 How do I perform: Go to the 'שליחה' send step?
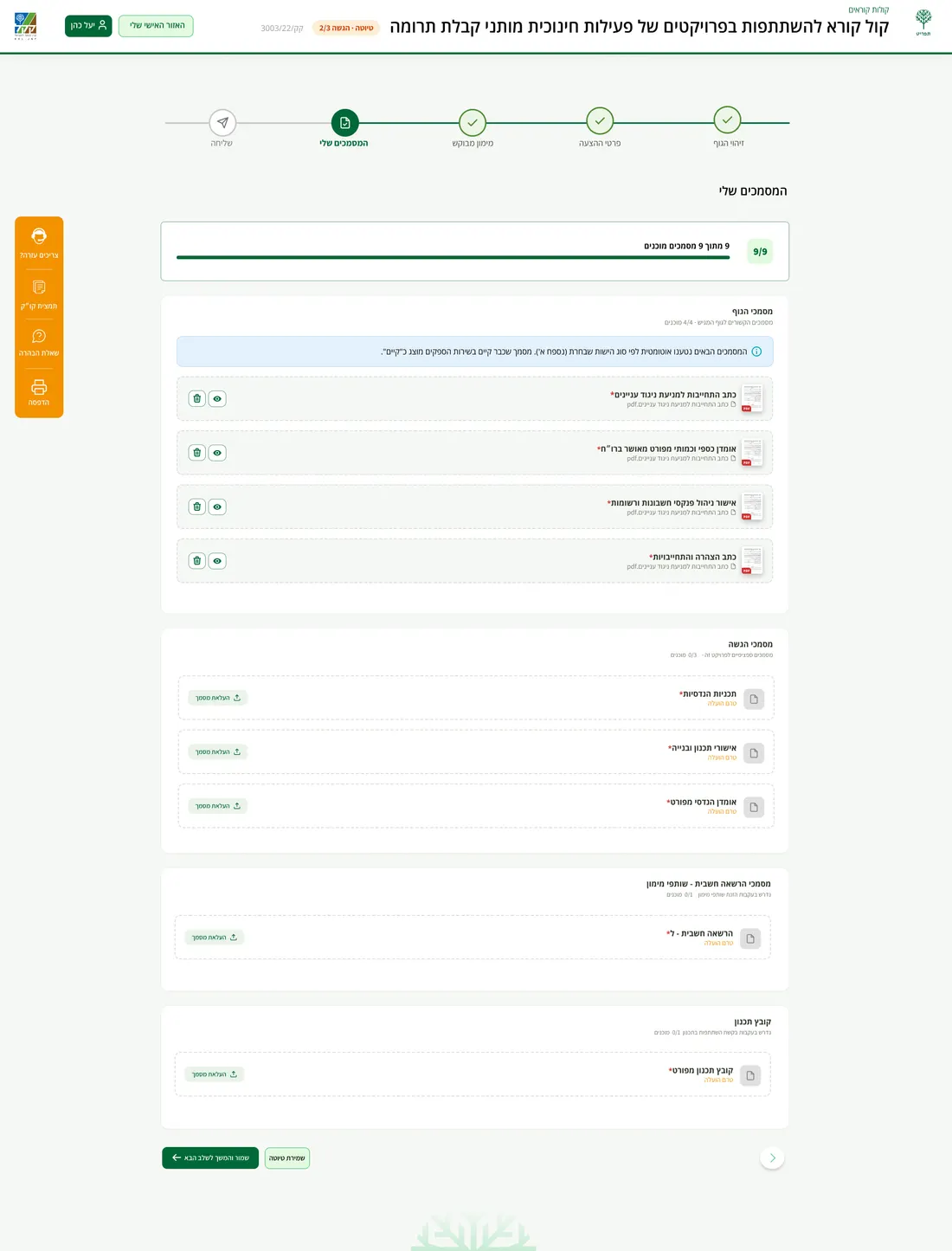[x=222, y=122]
